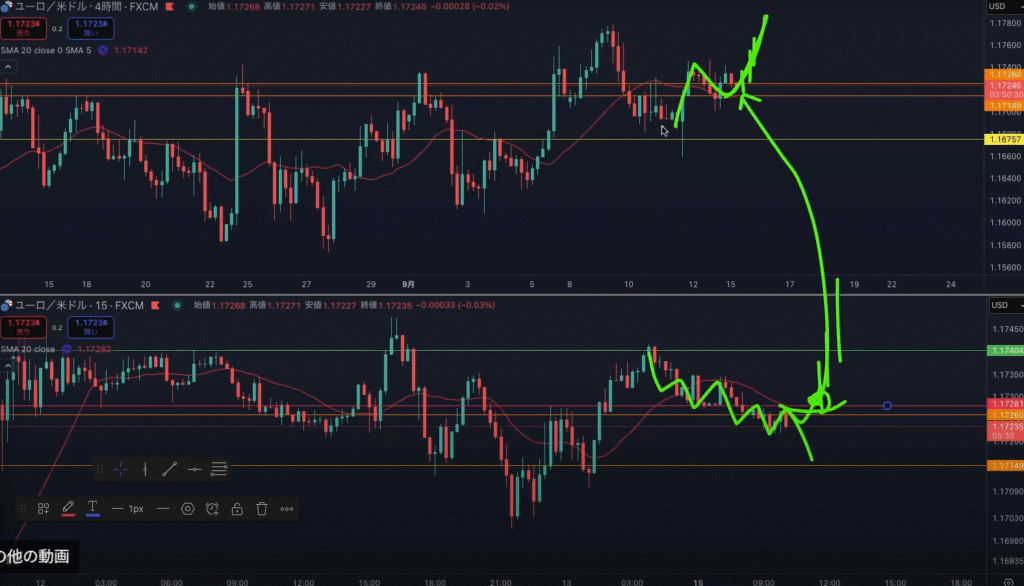Click the red flag on 4-hour chart title

point(170,7)
